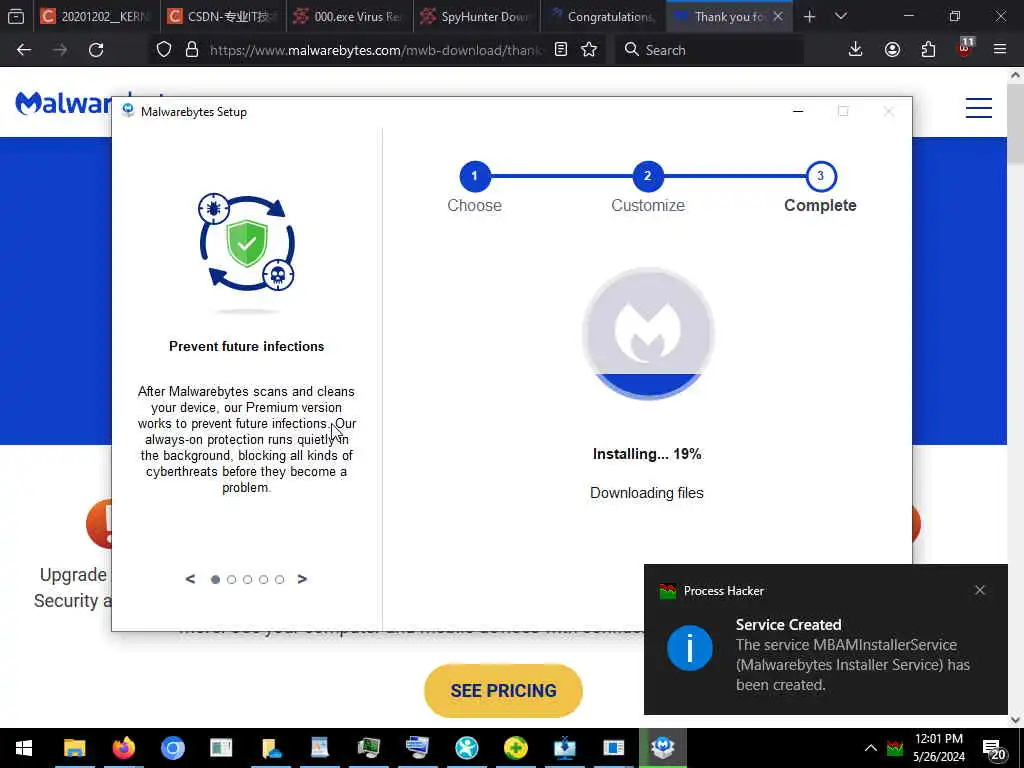This screenshot has width=1024, height=768.
Task: Open the green plus circle taskbar app
Action: click(x=515, y=748)
